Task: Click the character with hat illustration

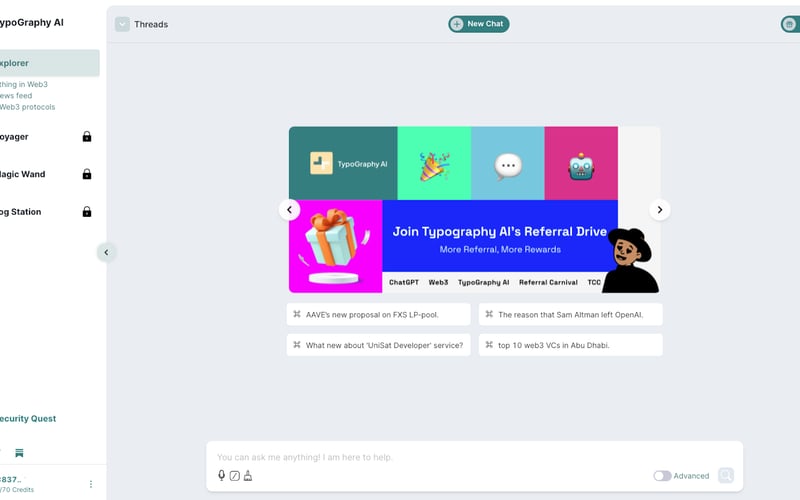Action: [x=631, y=260]
